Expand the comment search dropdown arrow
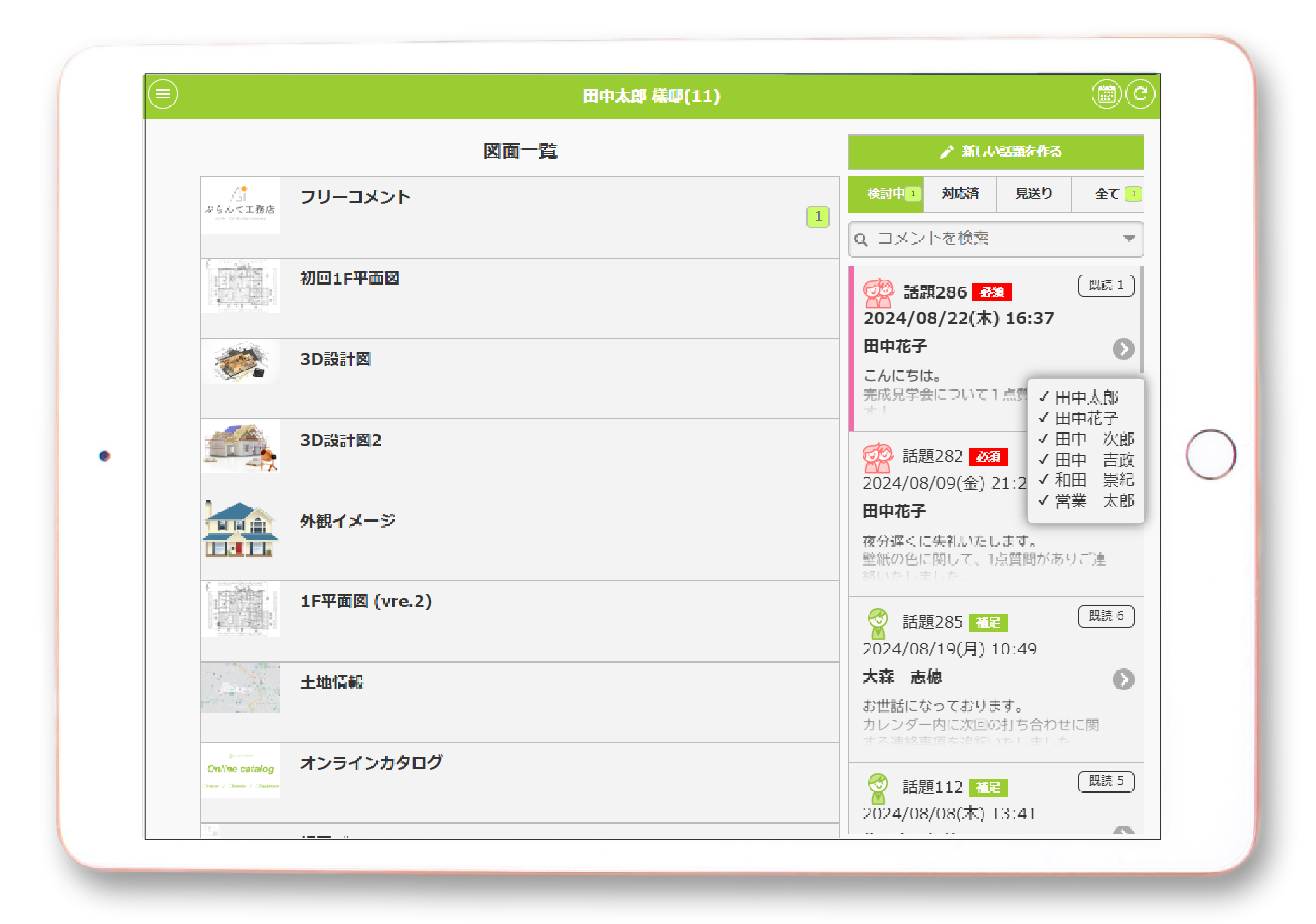Image resolution: width=1316 pixels, height=924 pixels. [1129, 239]
